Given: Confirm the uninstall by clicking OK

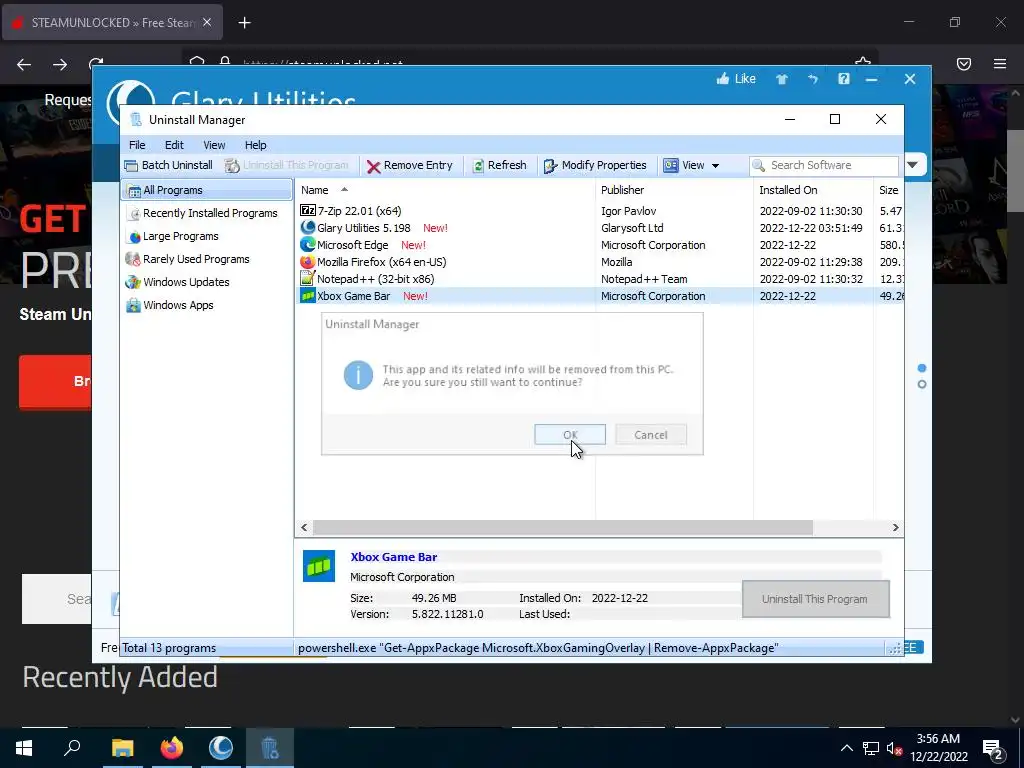Looking at the screenshot, I should click(x=569, y=435).
